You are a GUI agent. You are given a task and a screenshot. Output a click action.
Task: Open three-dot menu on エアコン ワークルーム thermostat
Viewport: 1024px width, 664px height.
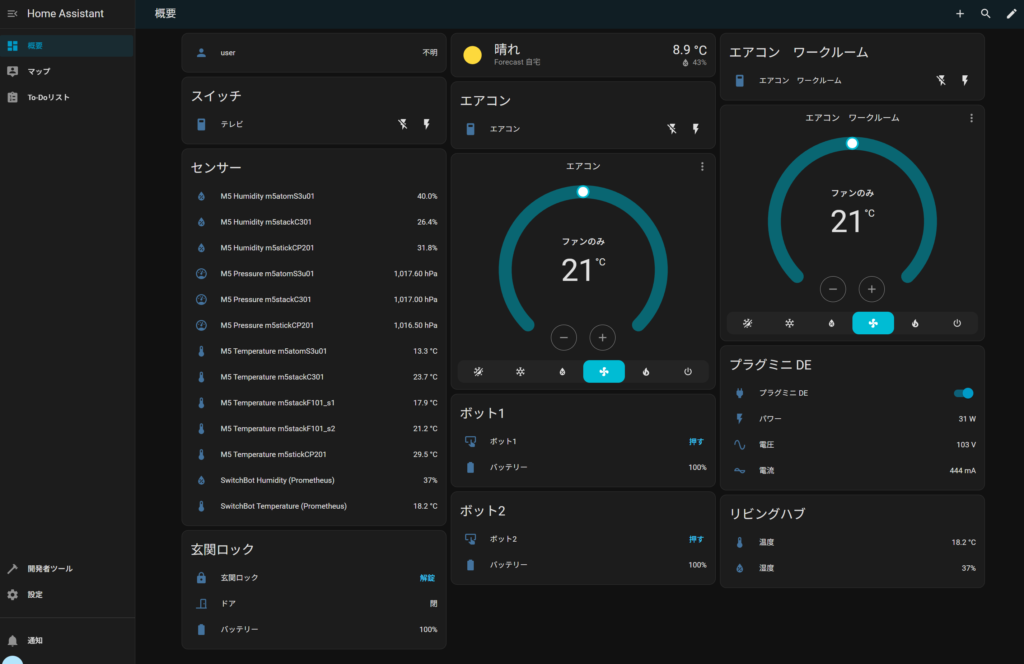click(971, 118)
